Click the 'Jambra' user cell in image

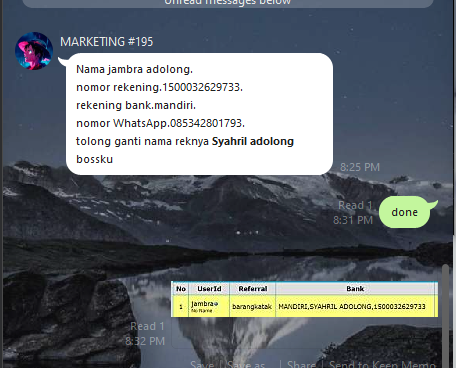[209, 306]
